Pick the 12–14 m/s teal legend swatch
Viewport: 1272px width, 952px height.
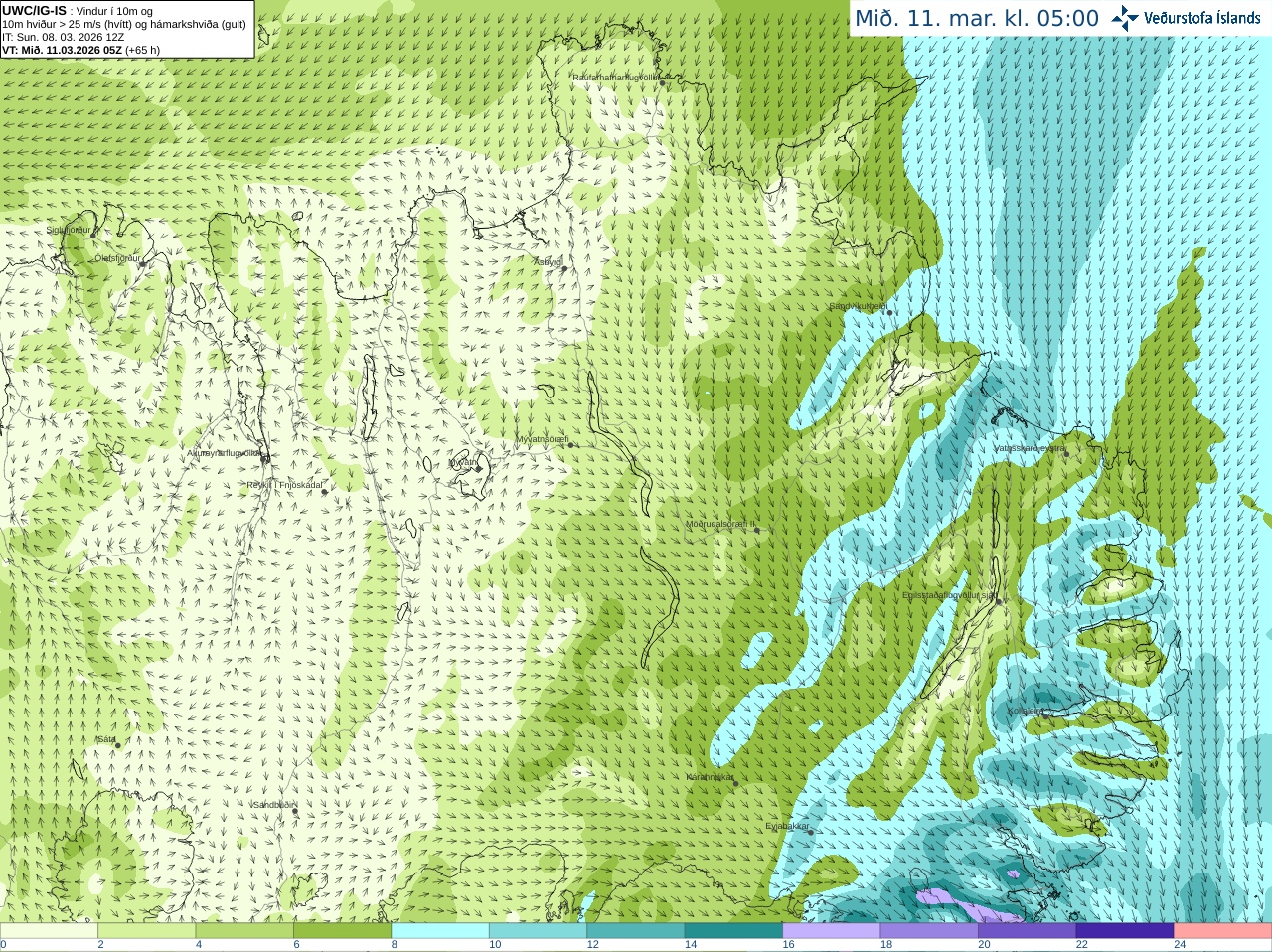pyautogui.click(x=636, y=931)
